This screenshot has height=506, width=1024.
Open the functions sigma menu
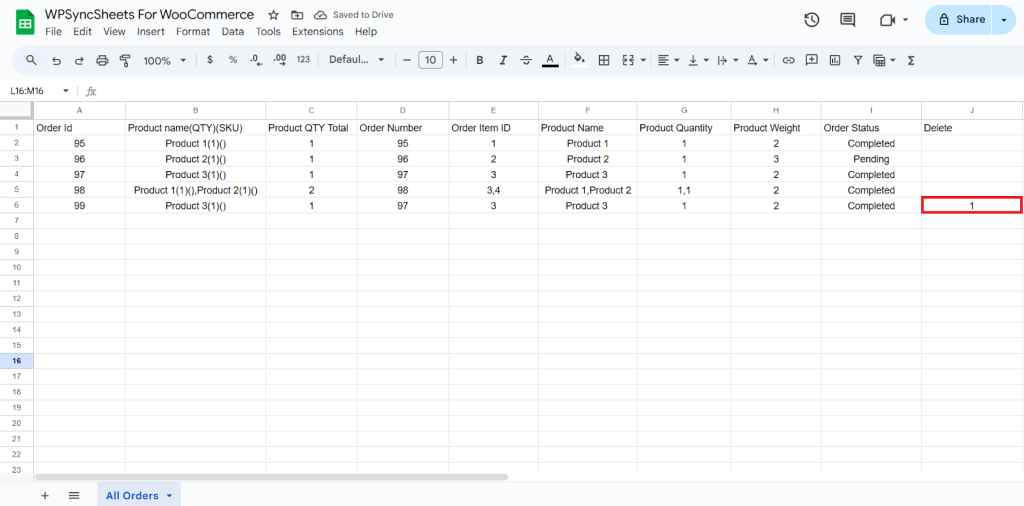click(x=911, y=60)
